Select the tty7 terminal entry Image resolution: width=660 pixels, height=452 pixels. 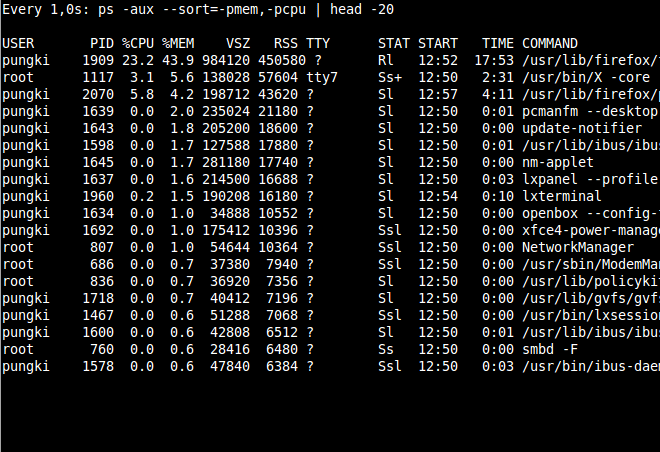point(322,78)
